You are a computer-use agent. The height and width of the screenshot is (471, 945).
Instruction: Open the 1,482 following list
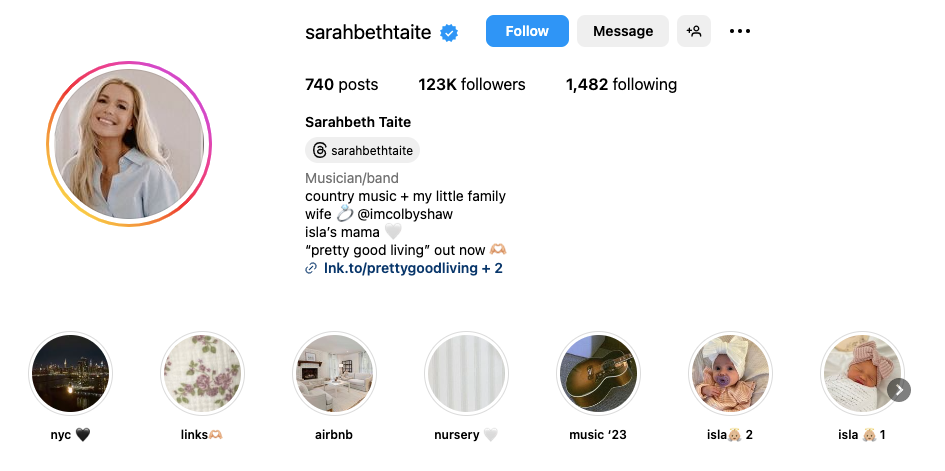click(621, 85)
